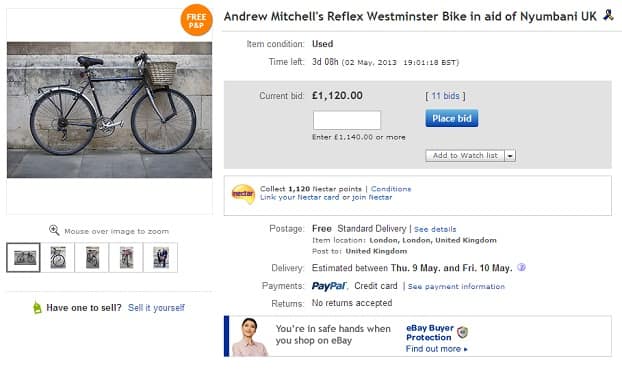Select the fifth thumbnail with the person

[x=161, y=258]
